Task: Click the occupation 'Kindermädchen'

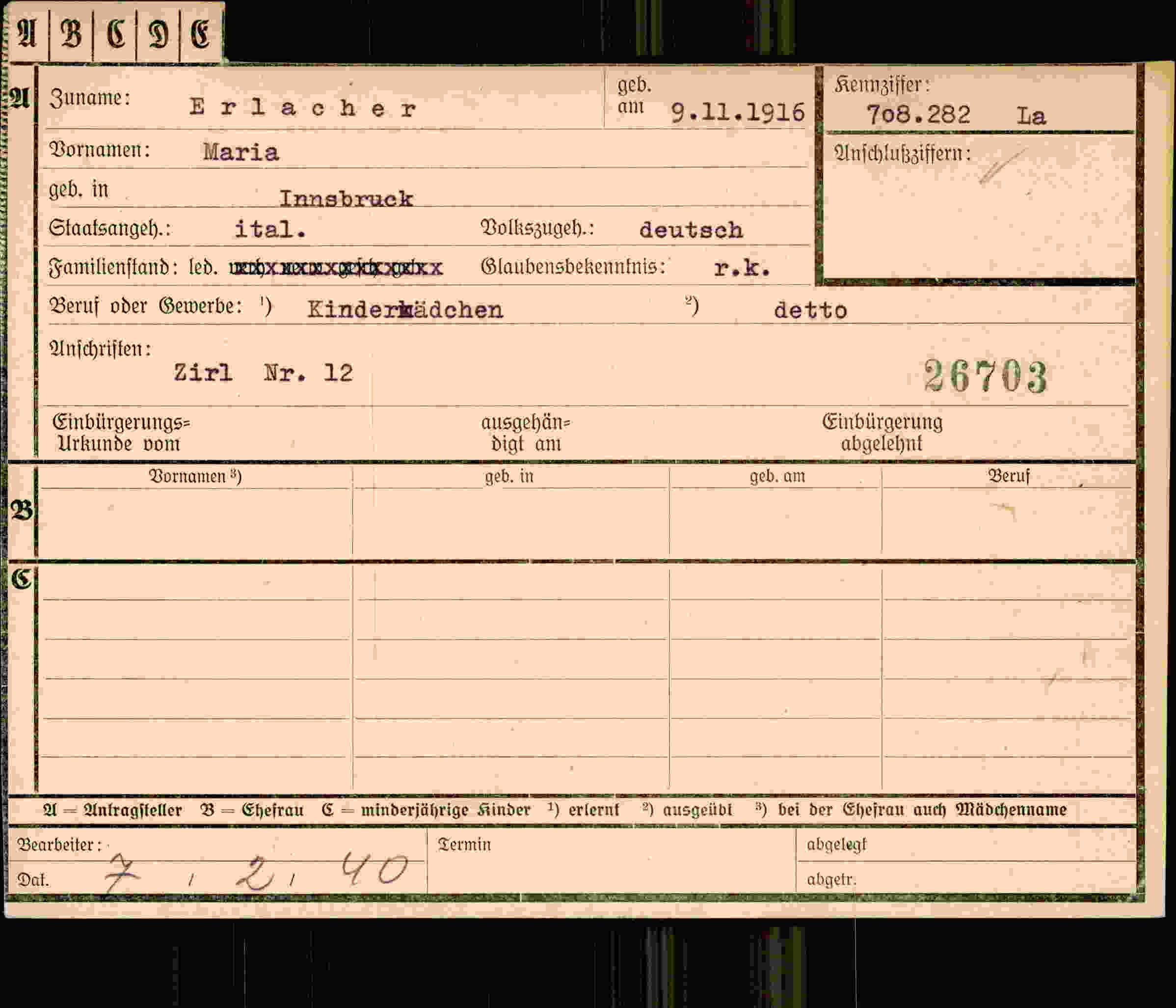Action: coord(405,309)
